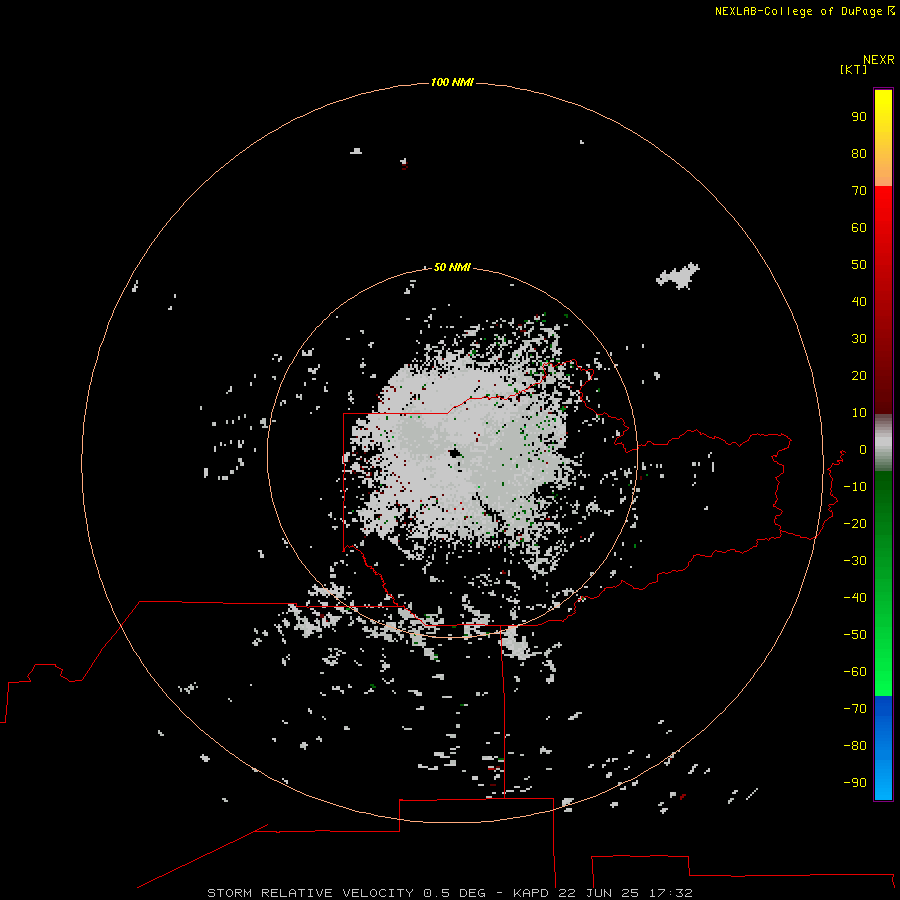Click the Storm Relative Velocity KAPD caption
The width and height of the screenshot is (900, 900).
[x=449, y=893]
